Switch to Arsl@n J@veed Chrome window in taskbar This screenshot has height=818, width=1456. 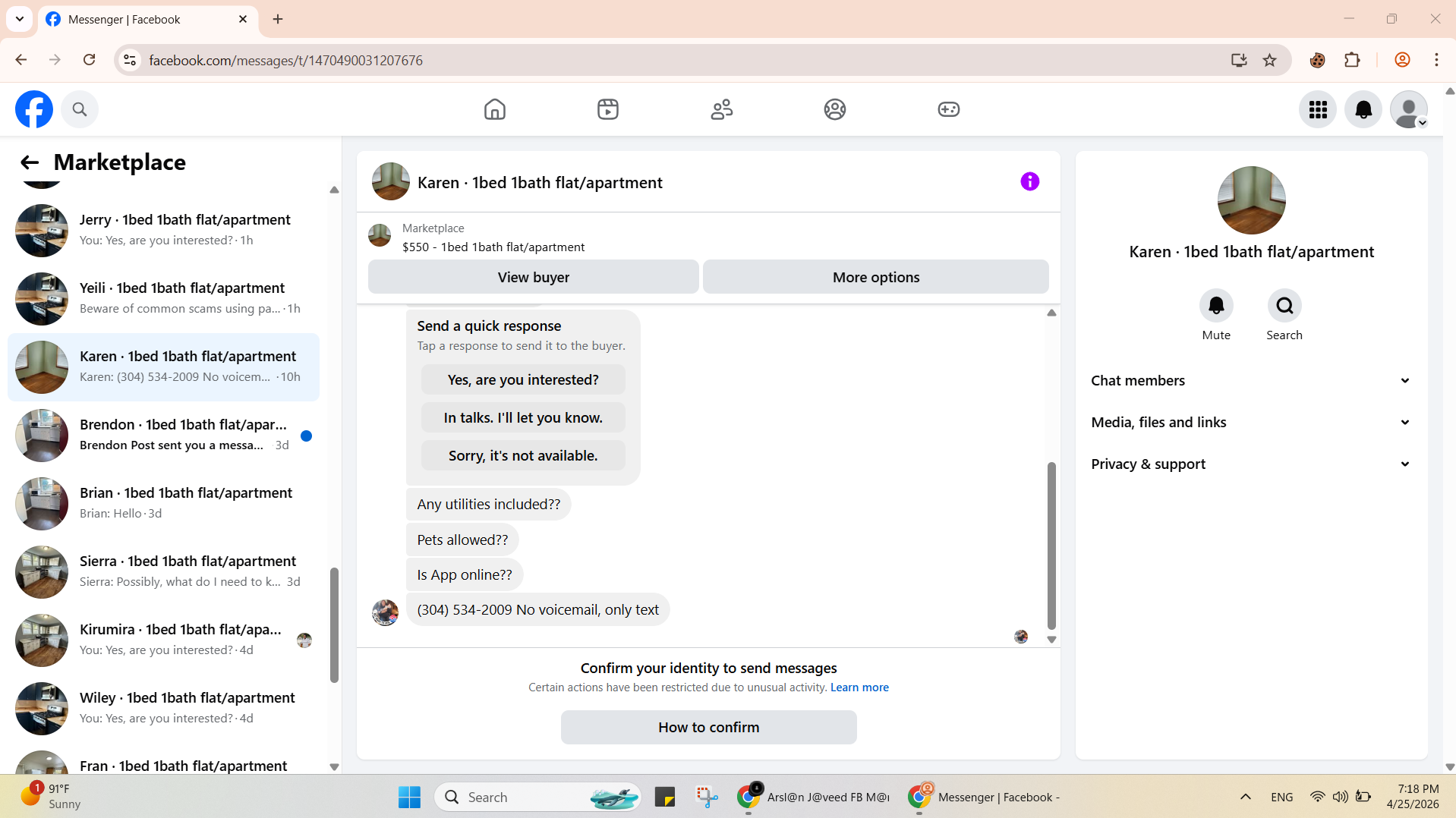coord(813,798)
